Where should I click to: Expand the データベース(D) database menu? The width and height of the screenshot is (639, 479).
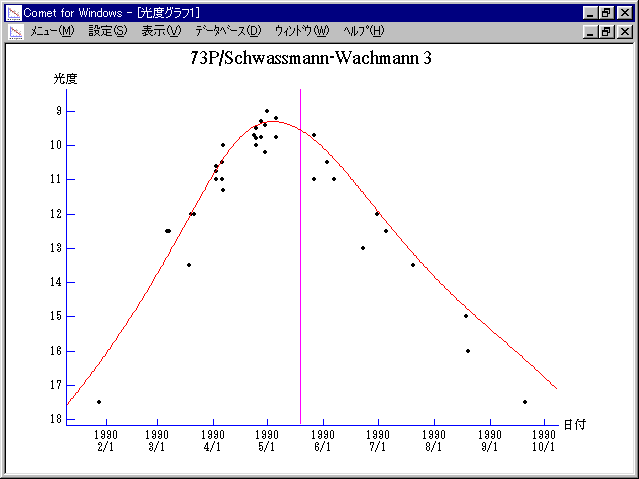tap(227, 31)
